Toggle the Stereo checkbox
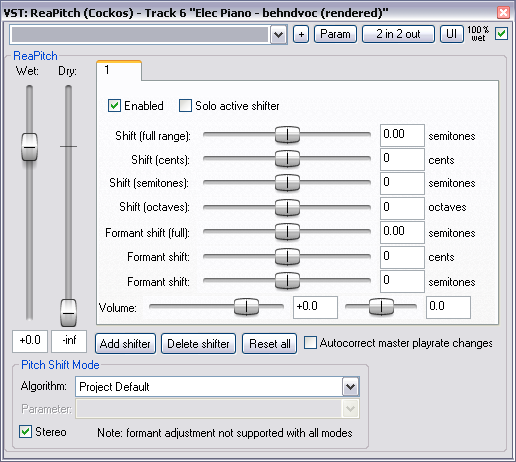The width and height of the screenshot is (516, 462). coord(25,432)
